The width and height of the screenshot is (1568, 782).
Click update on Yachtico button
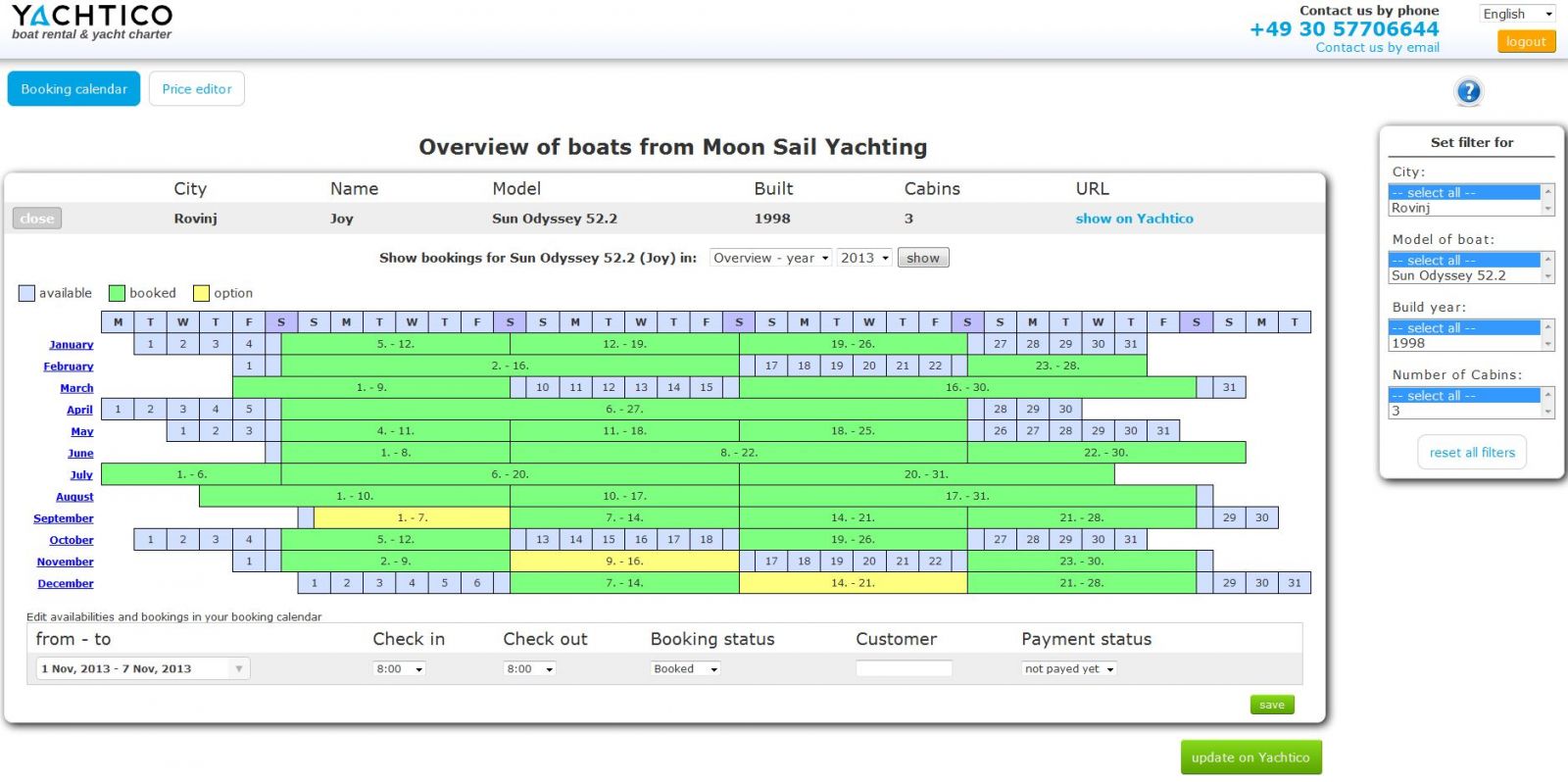coord(1250,758)
